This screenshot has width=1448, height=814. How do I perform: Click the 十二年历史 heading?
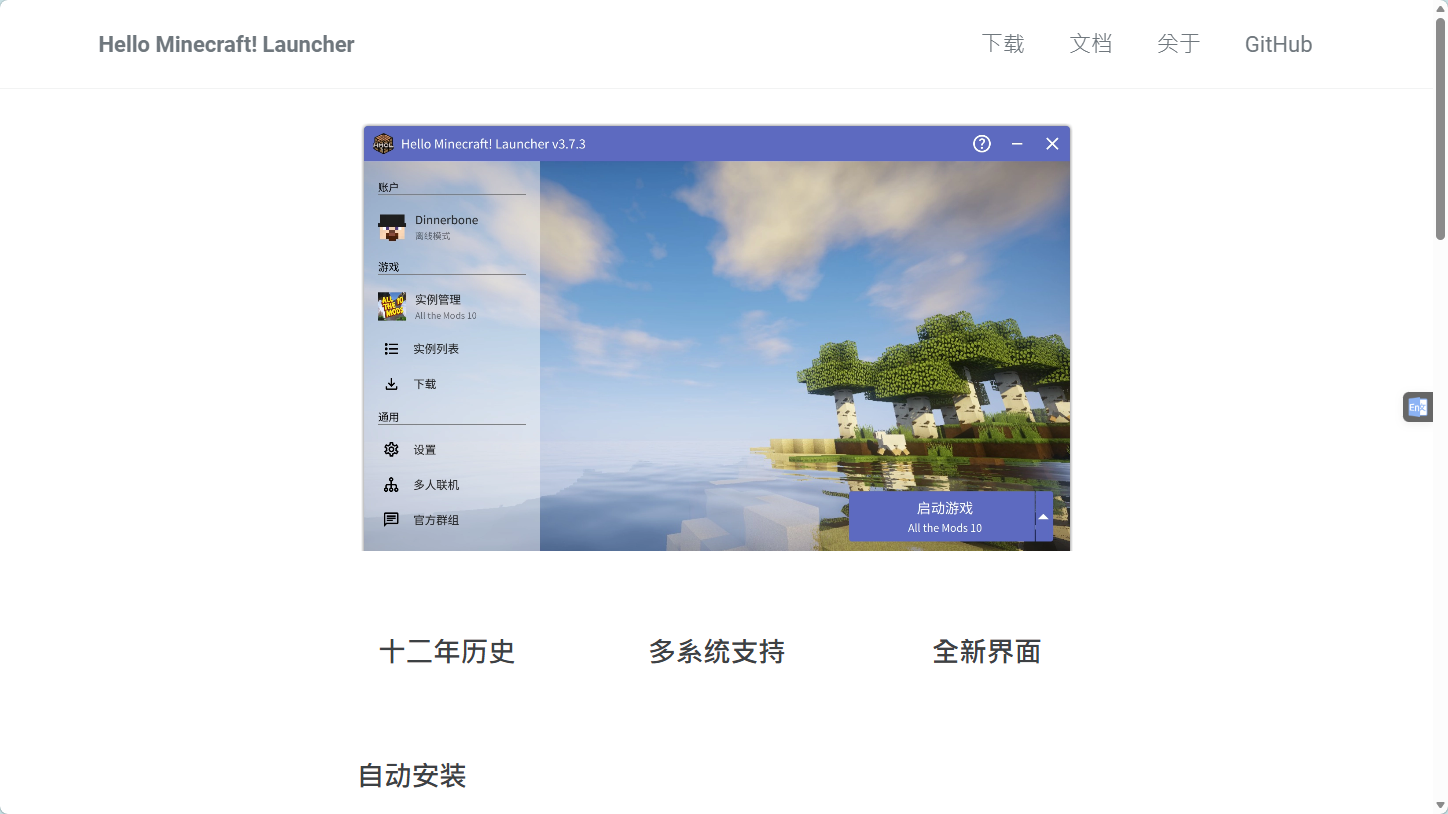tap(447, 652)
